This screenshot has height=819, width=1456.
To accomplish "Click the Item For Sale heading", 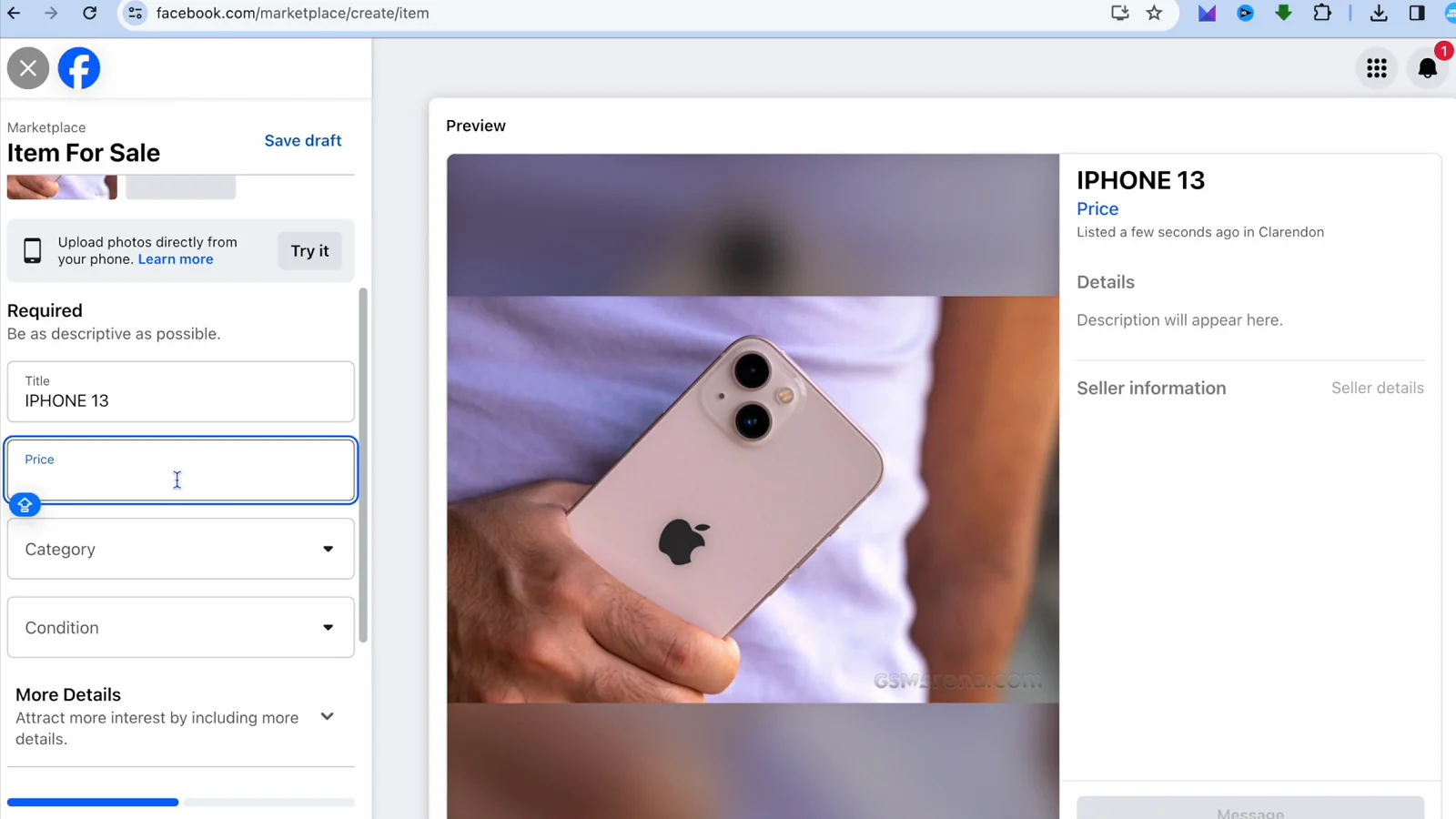I will click(84, 153).
